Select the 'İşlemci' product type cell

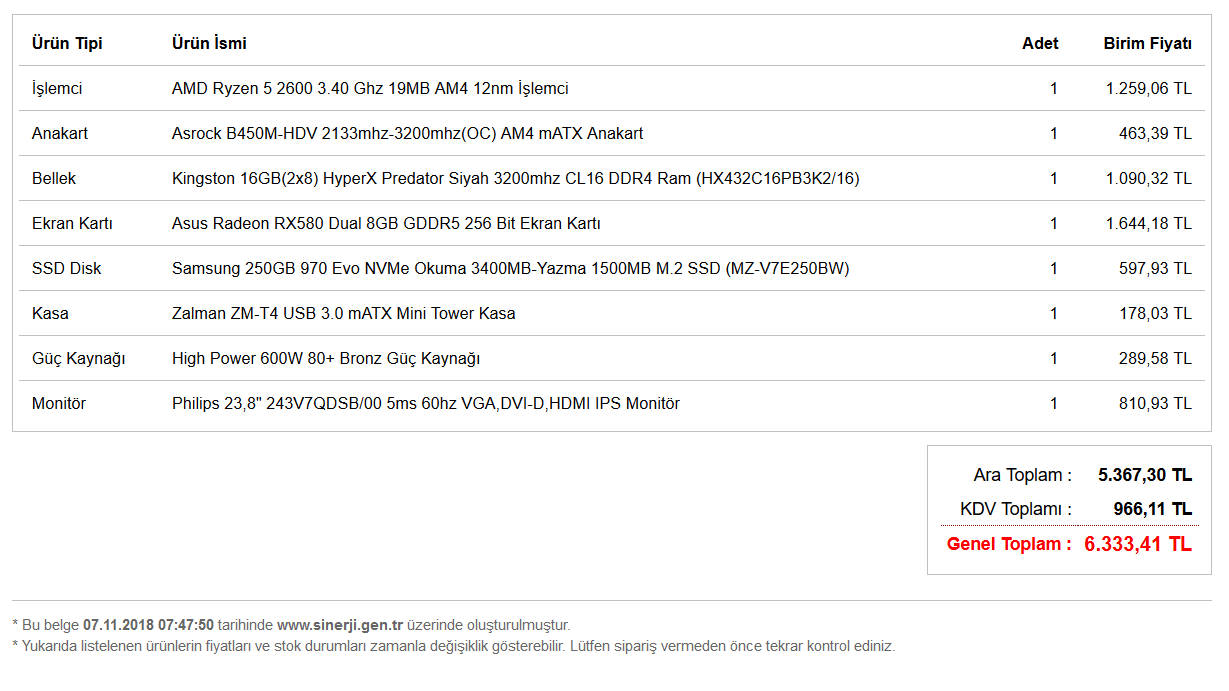coord(57,88)
